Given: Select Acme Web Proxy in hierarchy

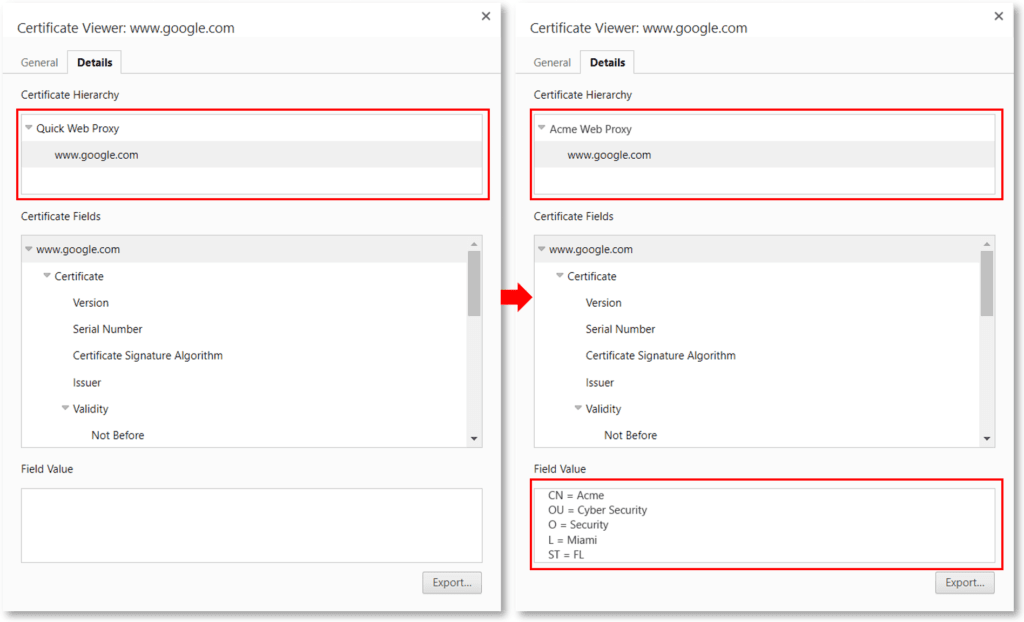Looking at the screenshot, I should [x=590, y=129].
